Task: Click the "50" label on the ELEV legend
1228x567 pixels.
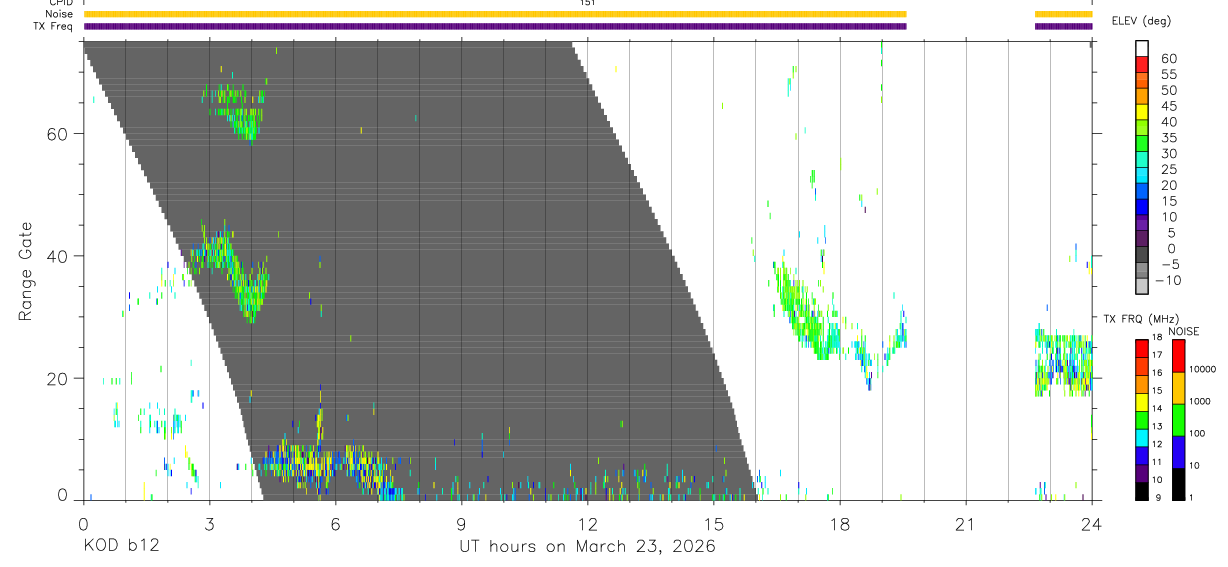Action: point(1168,90)
